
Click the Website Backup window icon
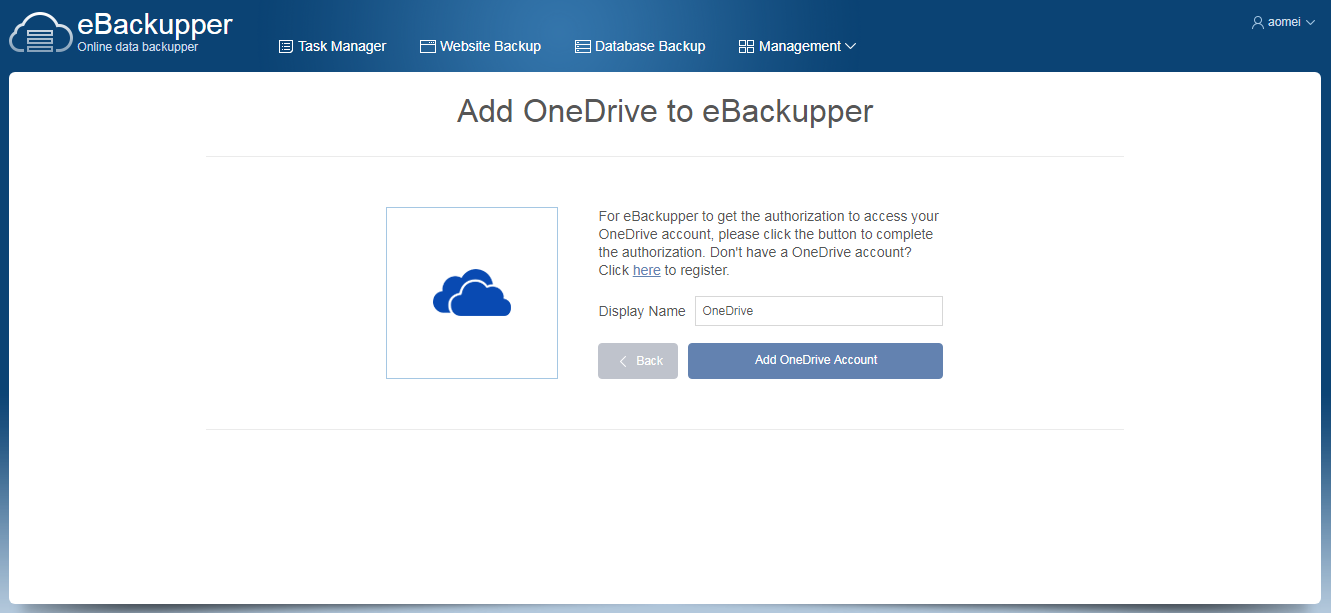click(x=427, y=46)
